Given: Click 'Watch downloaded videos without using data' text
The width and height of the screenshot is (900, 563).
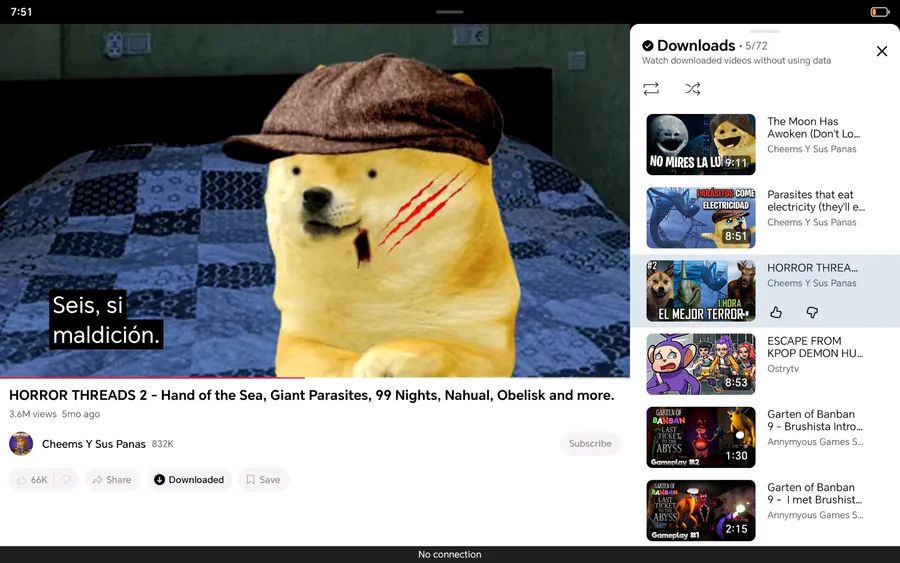Looking at the screenshot, I should [x=736, y=61].
